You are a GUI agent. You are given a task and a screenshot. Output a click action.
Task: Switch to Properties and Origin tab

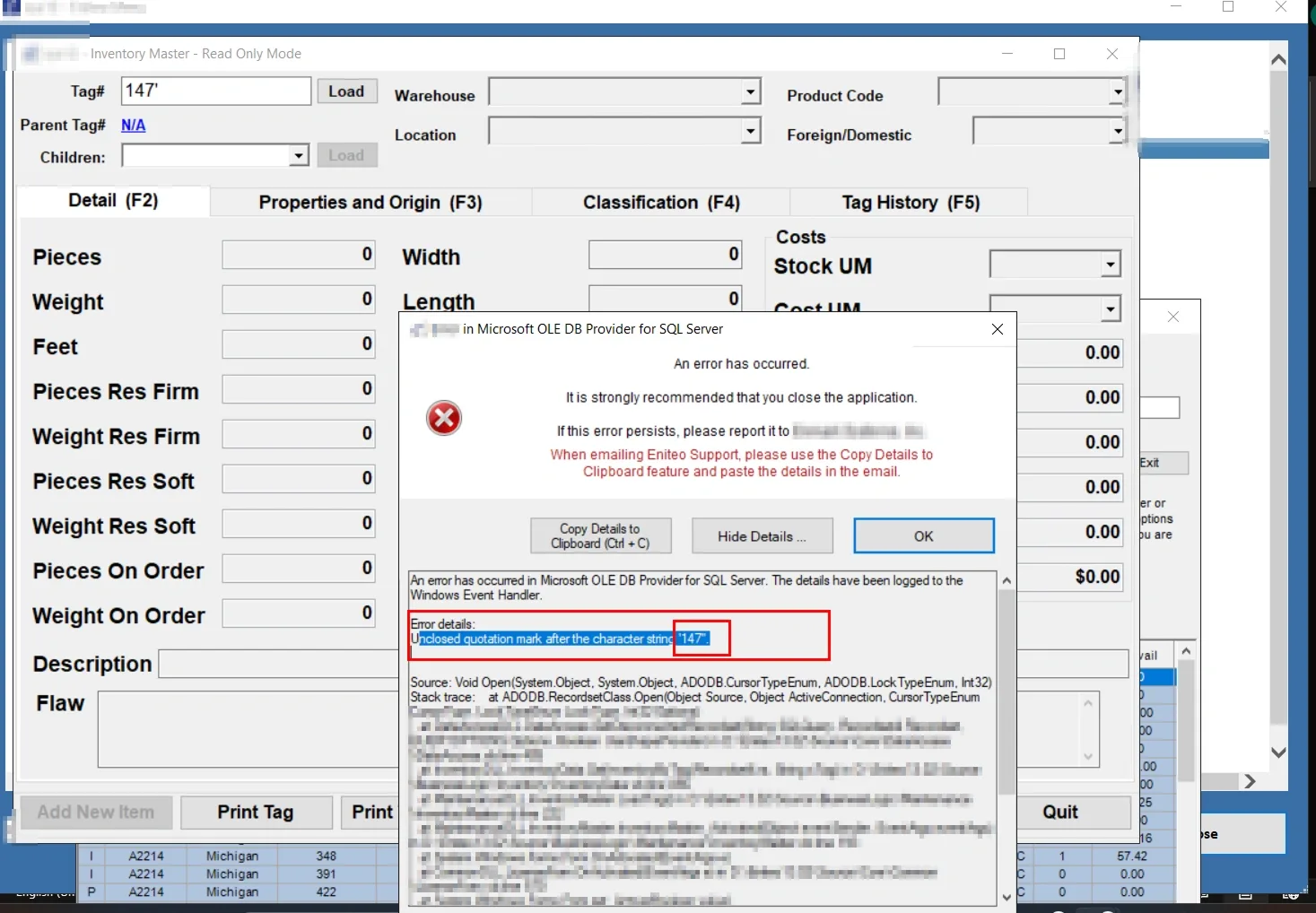click(x=370, y=203)
